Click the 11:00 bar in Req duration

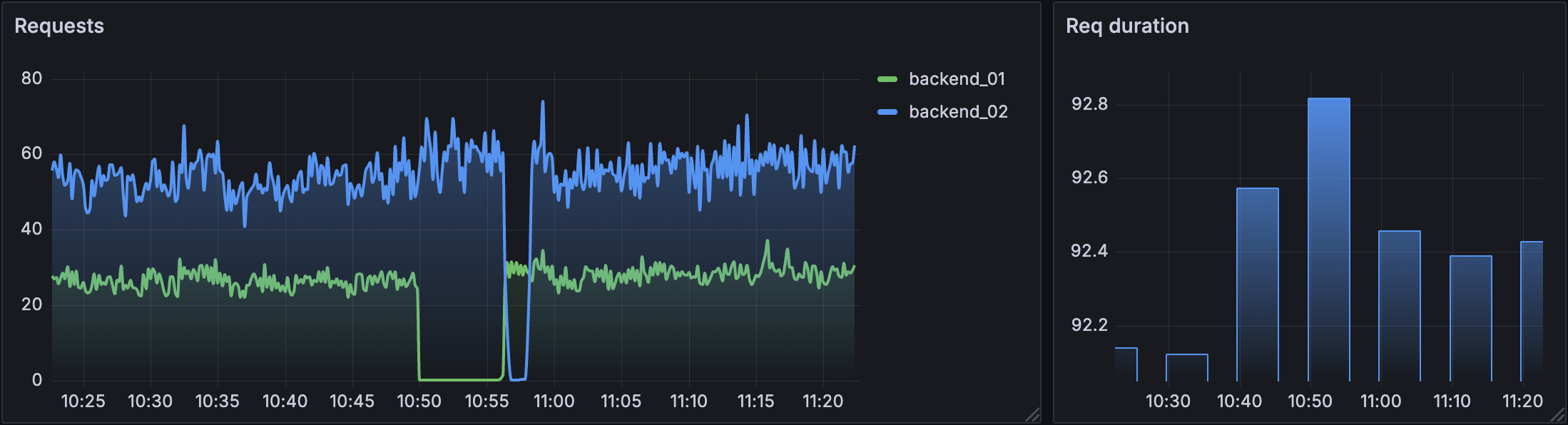1399,305
